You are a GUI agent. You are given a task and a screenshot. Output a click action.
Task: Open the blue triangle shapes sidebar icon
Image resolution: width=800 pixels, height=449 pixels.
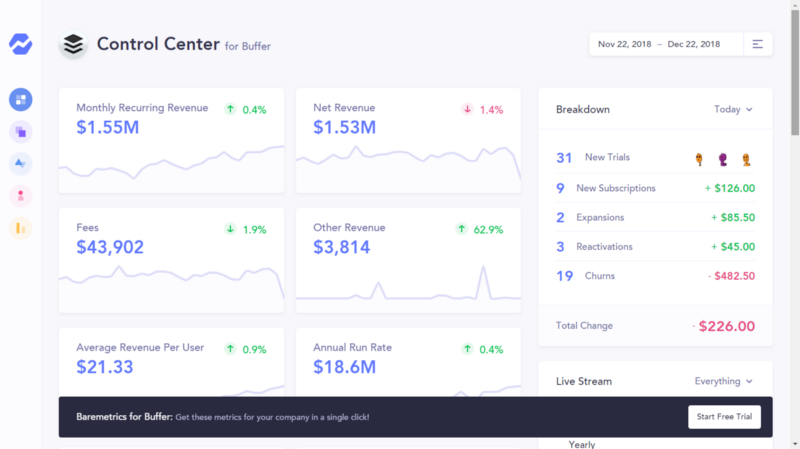click(20, 164)
